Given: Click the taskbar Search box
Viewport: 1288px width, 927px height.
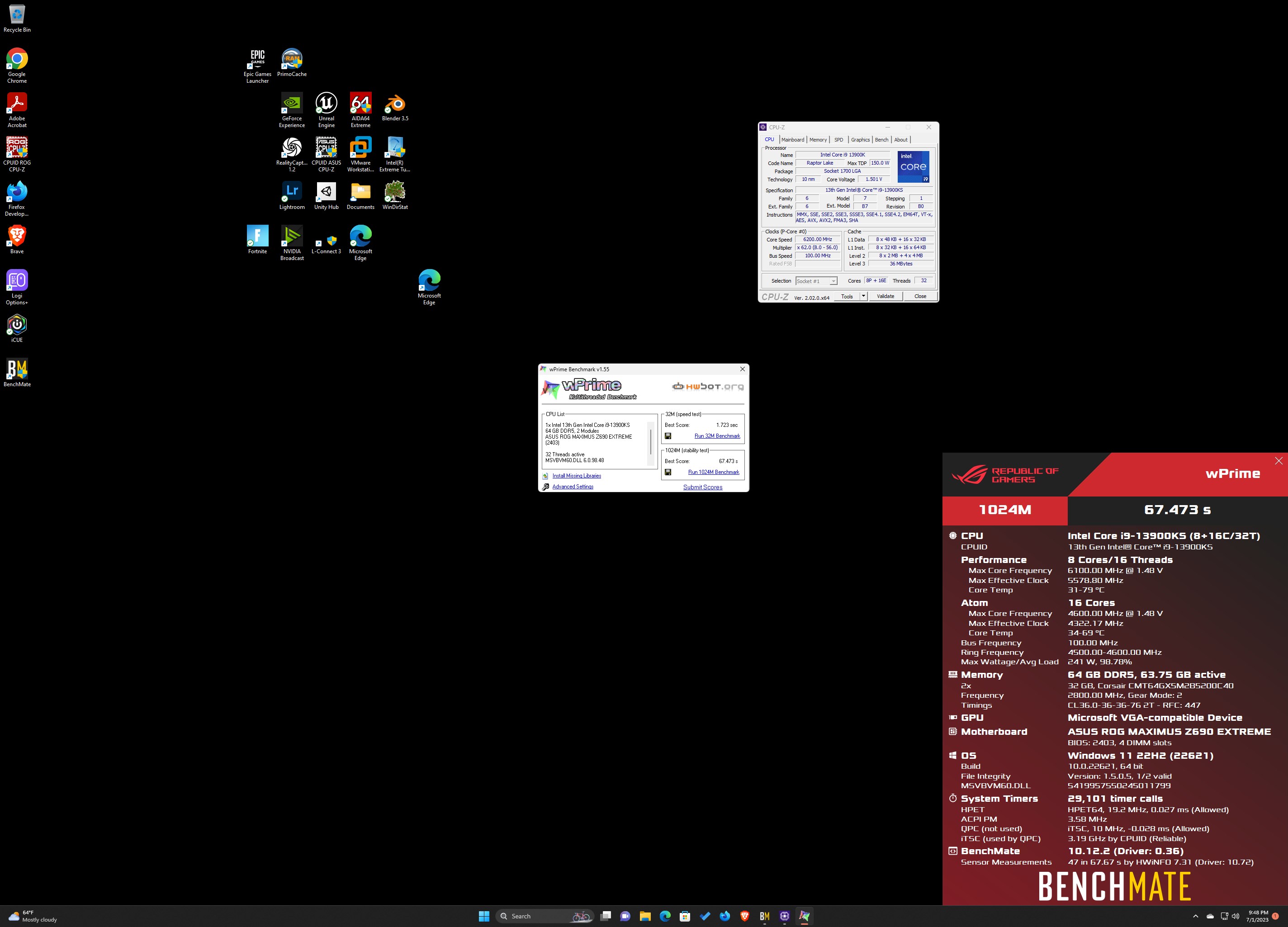Looking at the screenshot, I should point(545,916).
